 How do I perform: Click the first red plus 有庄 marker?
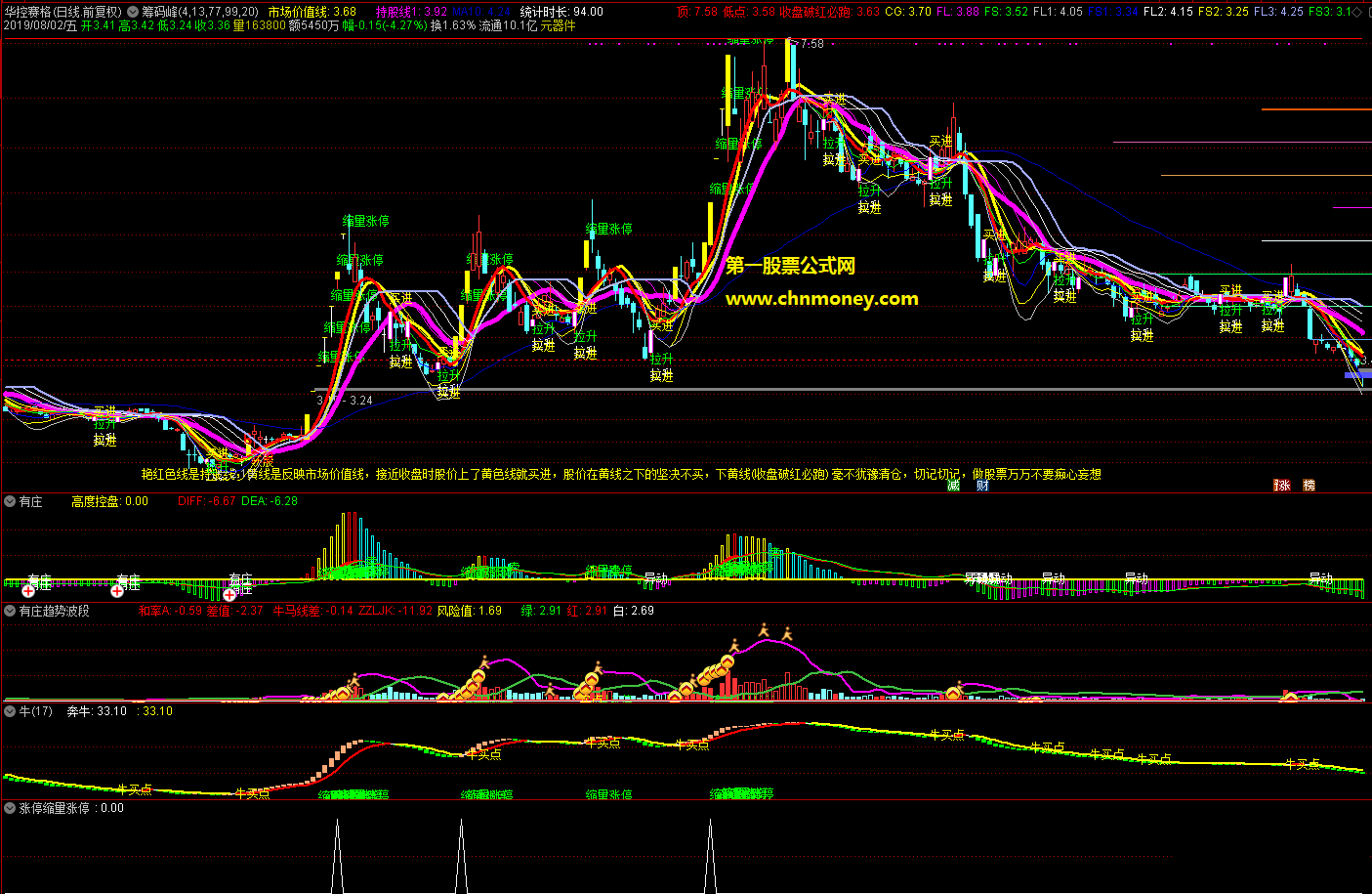(28, 590)
